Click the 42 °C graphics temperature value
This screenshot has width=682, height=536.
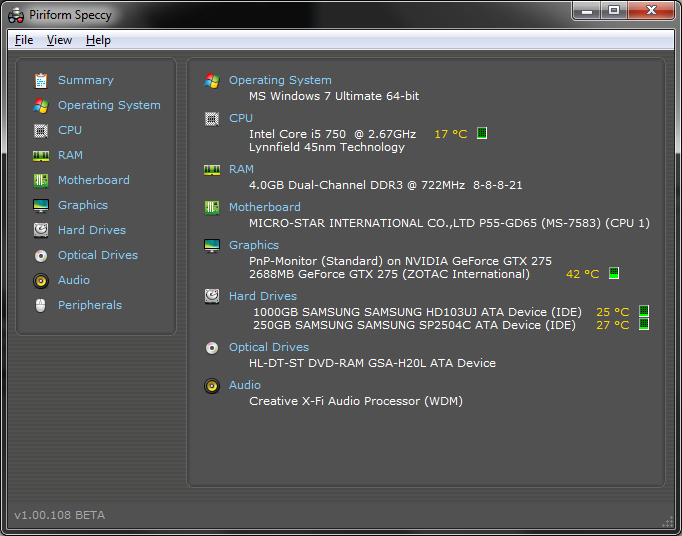(582, 274)
